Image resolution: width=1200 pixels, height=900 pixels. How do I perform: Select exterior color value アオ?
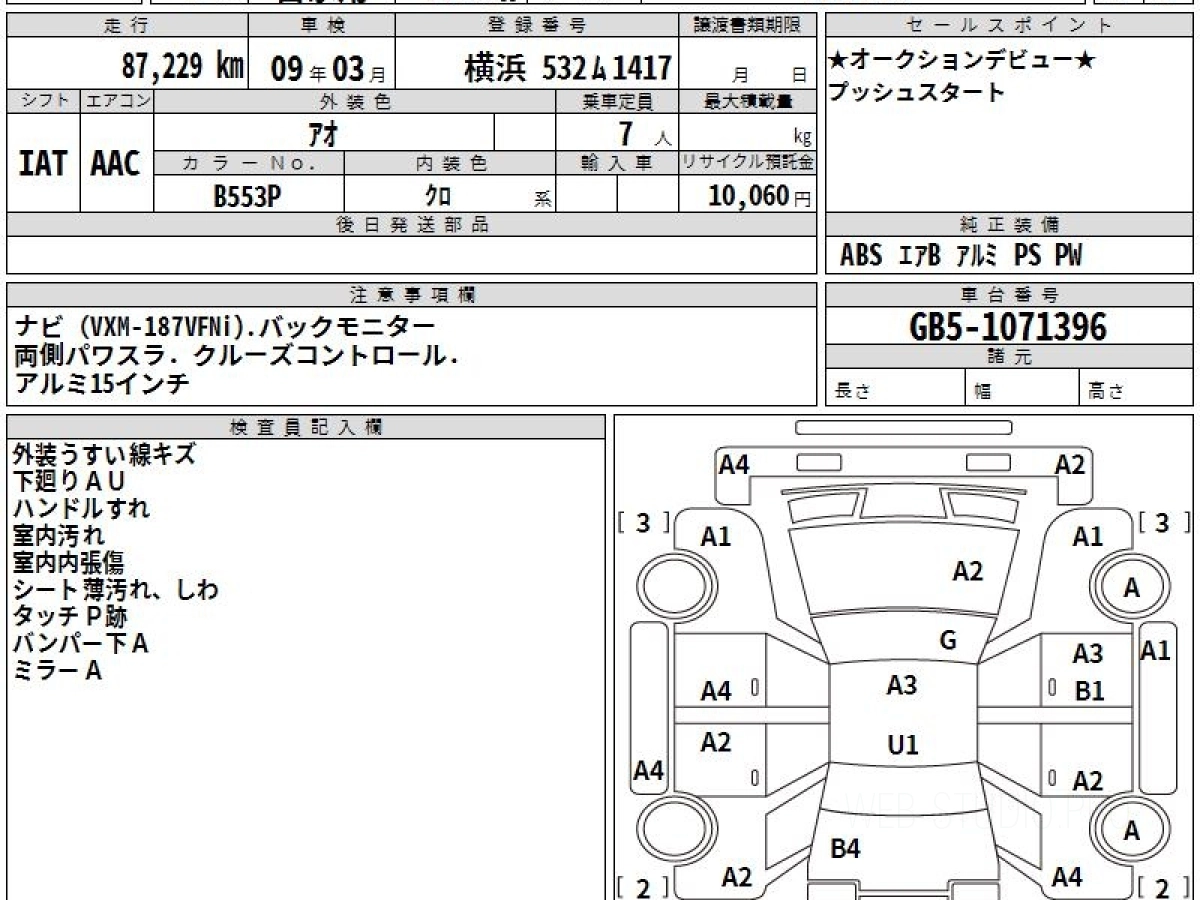click(321, 132)
